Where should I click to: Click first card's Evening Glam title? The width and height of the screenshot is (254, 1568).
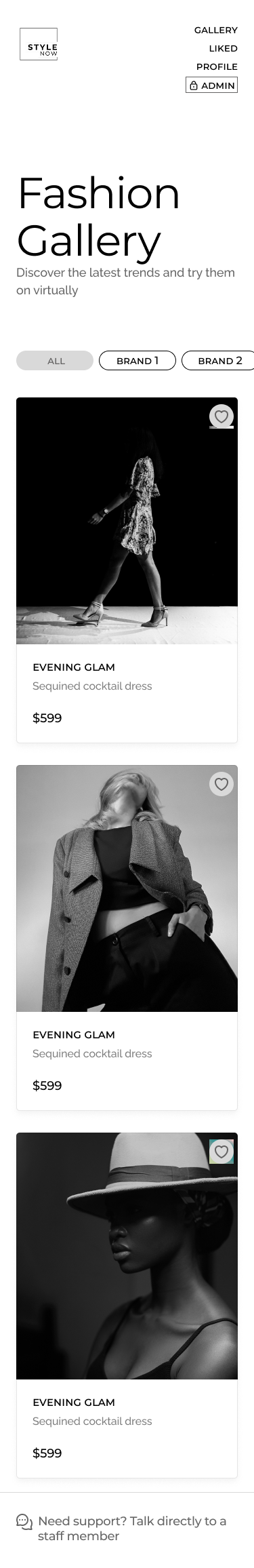(74, 667)
